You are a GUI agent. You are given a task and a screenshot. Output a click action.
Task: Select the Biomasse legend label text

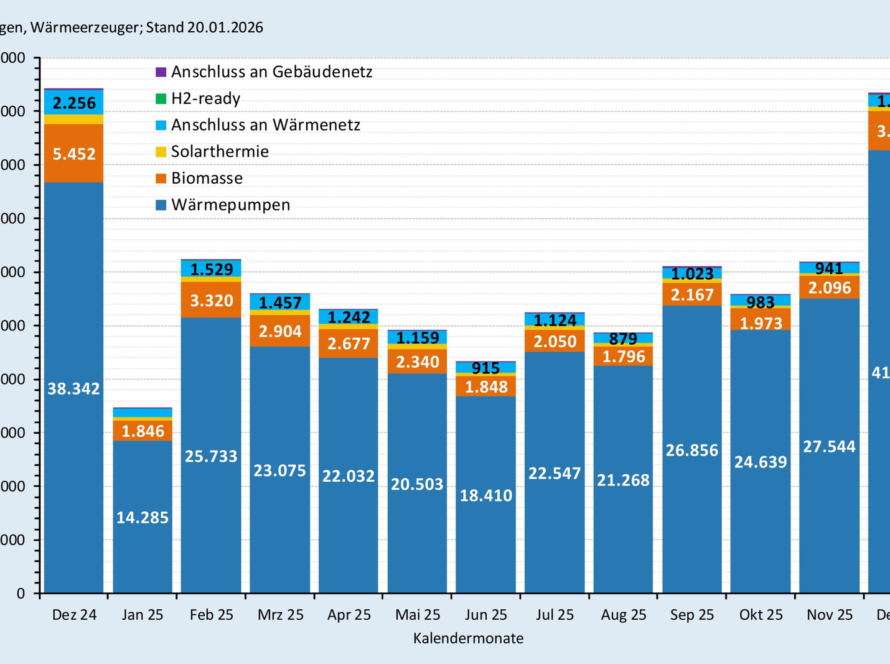[207, 179]
